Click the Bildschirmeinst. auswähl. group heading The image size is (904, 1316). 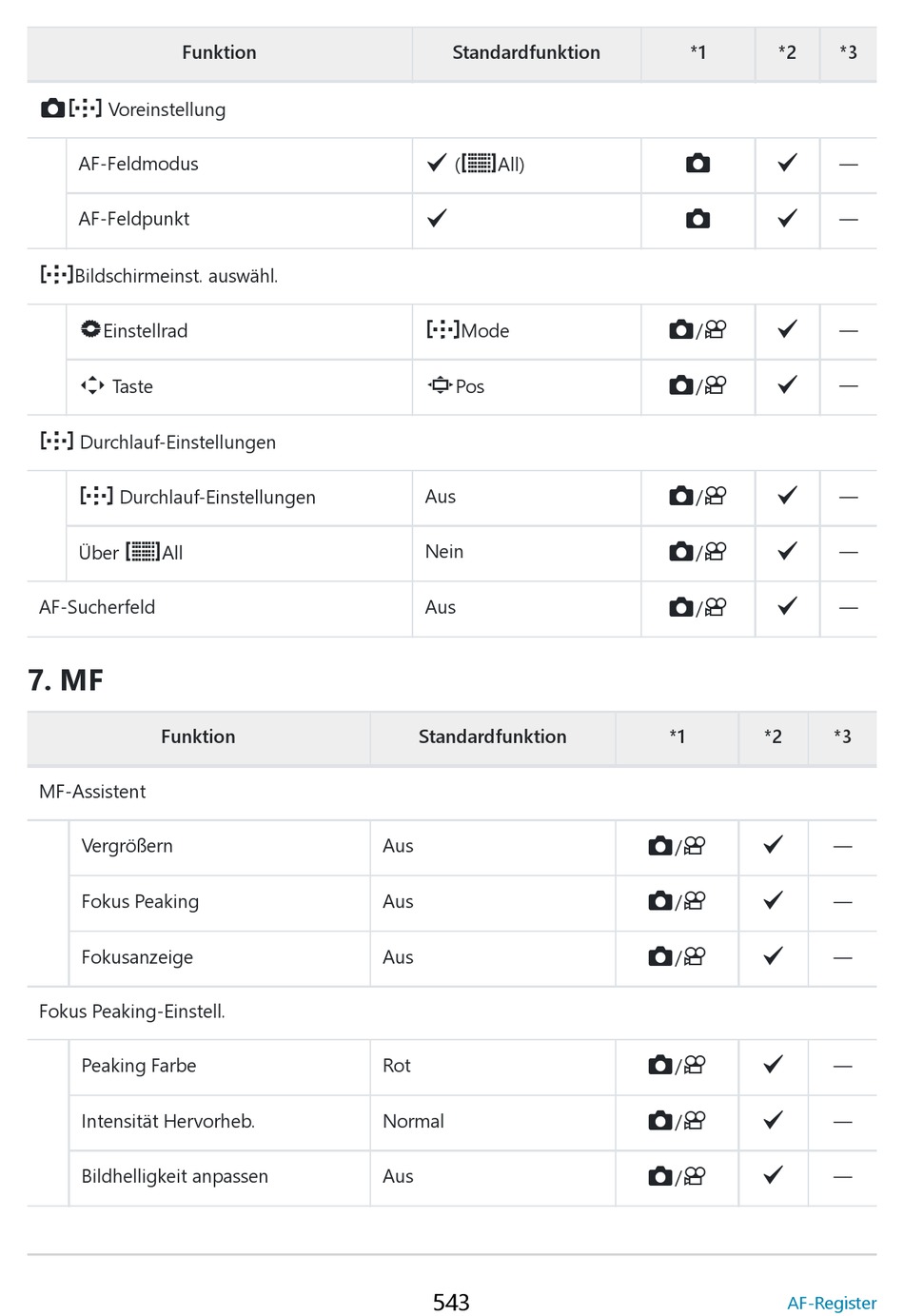[x=159, y=276]
